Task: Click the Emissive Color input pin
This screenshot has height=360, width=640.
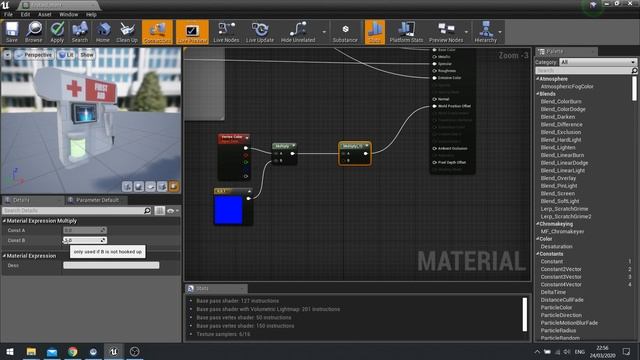Action: [x=435, y=78]
